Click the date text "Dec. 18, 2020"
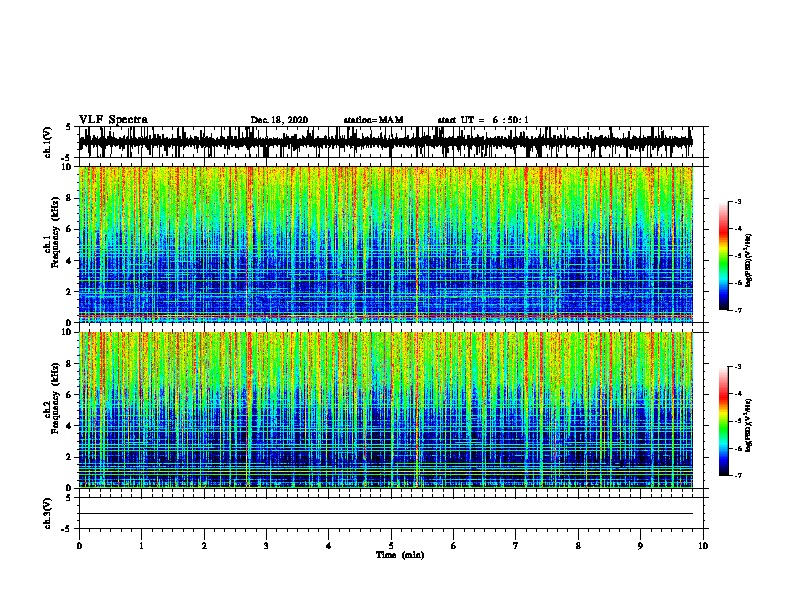Image resolution: width=792 pixels, height=612 pixels. coord(279,120)
